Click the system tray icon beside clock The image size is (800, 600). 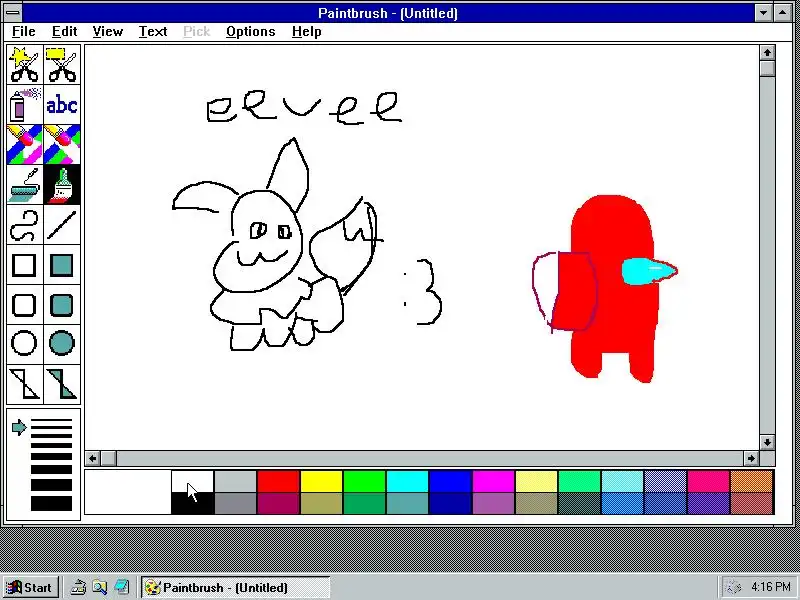(734, 587)
